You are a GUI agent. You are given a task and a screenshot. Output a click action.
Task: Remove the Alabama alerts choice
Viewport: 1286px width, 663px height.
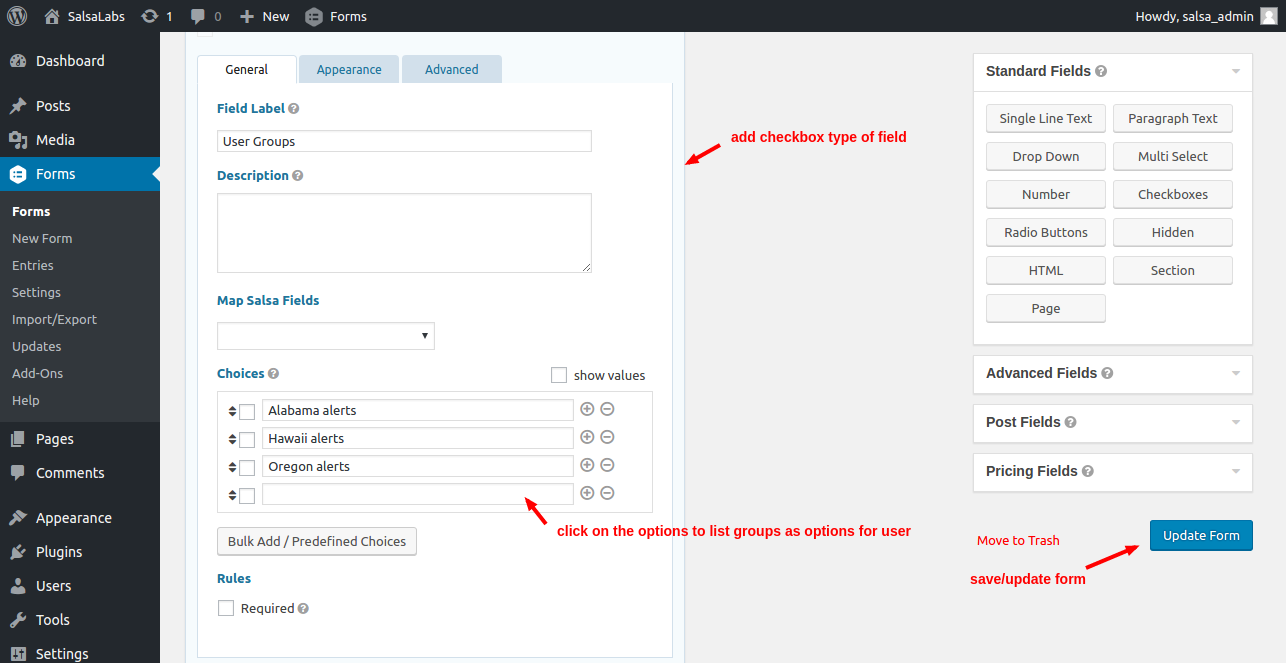(607, 409)
